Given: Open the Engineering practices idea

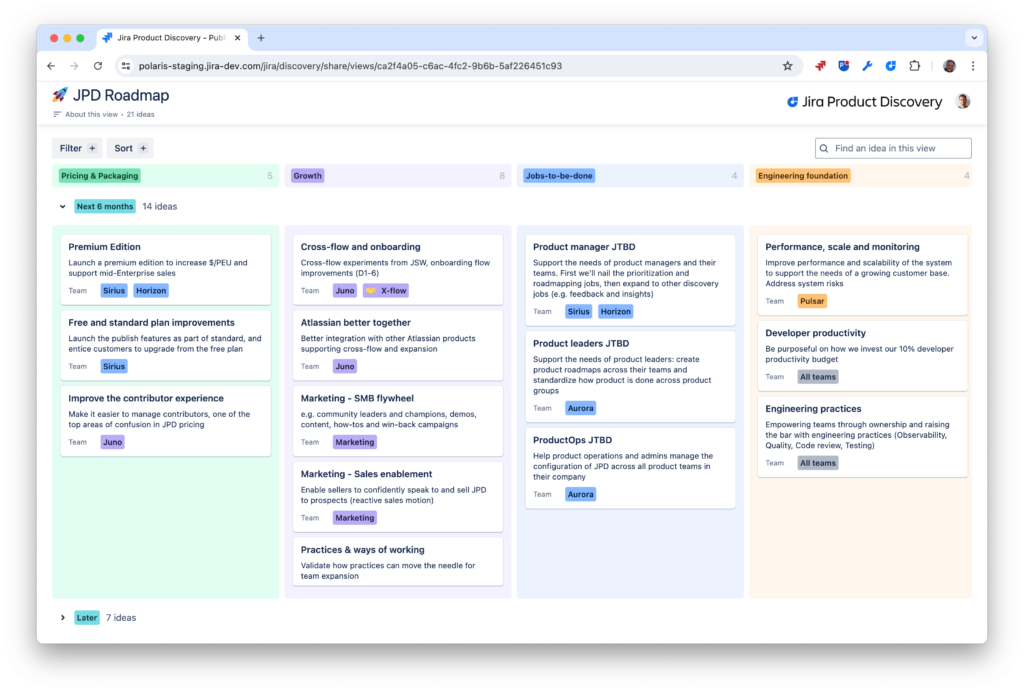Looking at the screenshot, I should 863,437.
